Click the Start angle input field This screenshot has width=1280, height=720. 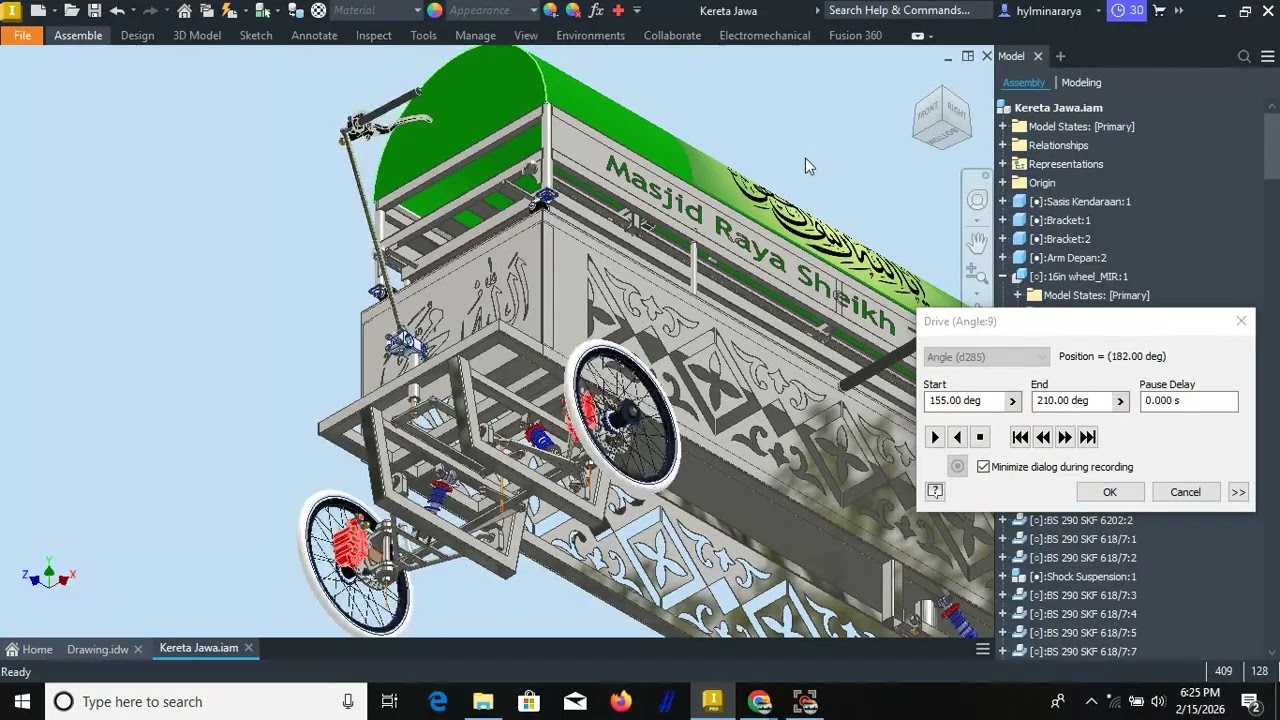[963, 401]
